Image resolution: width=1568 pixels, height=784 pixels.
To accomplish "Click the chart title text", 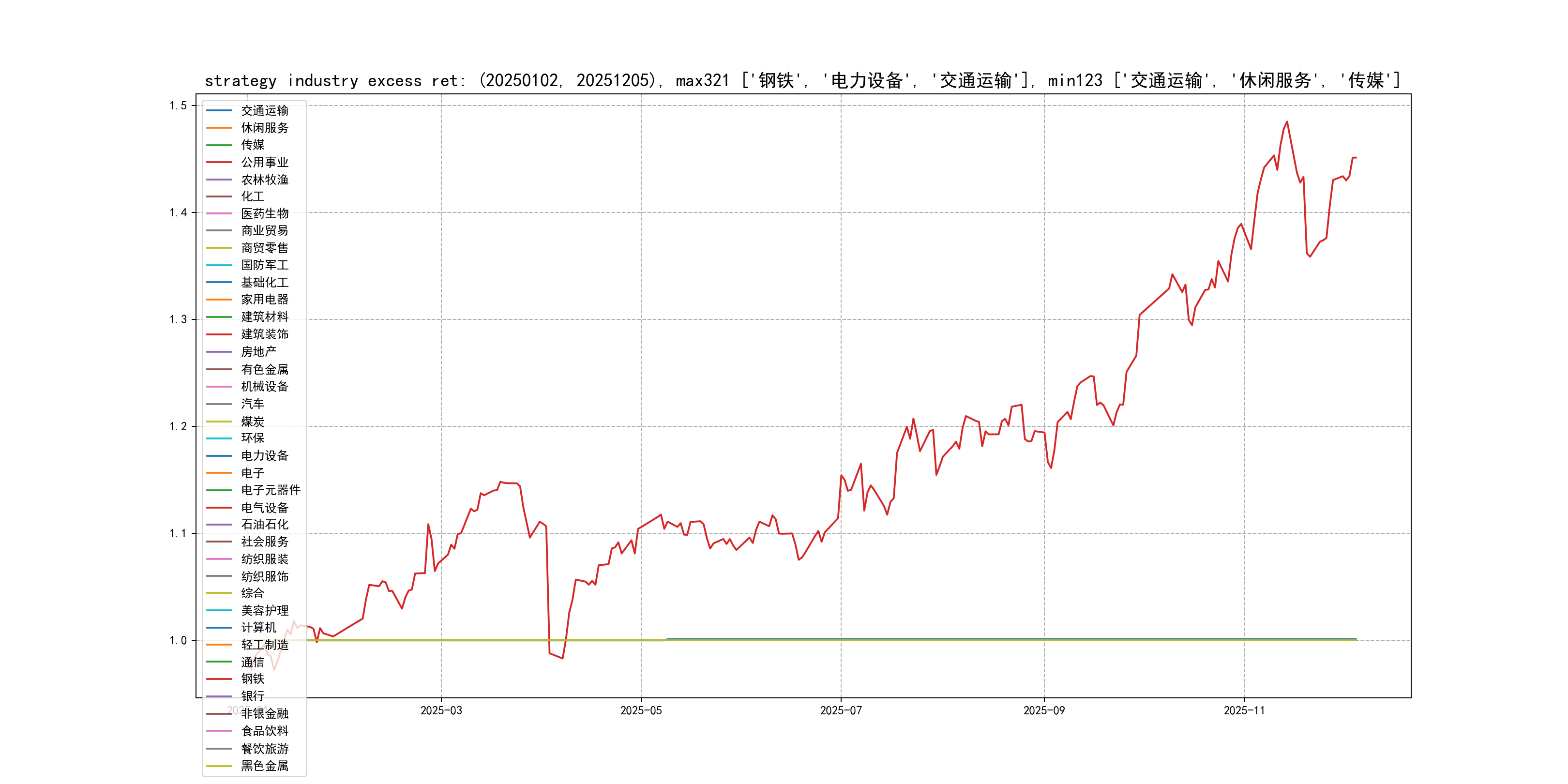I will click(x=802, y=80).
